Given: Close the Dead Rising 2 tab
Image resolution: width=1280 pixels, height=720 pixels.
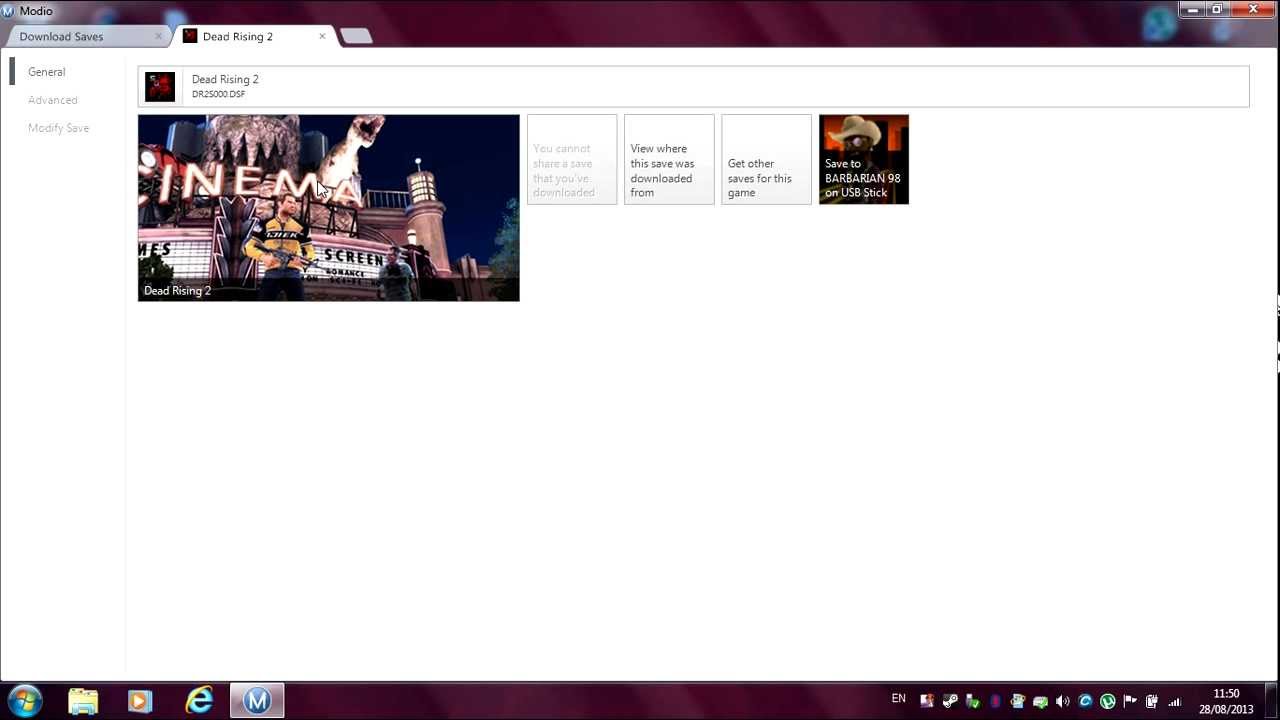Looking at the screenshot, I should tap(322, 36).
